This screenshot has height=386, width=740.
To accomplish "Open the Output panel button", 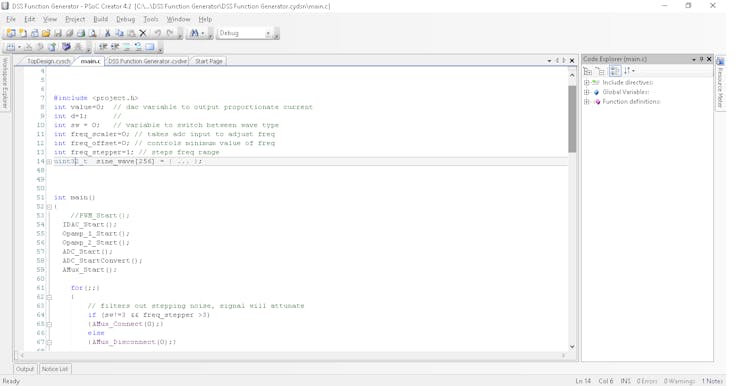I will pos(25,369).
